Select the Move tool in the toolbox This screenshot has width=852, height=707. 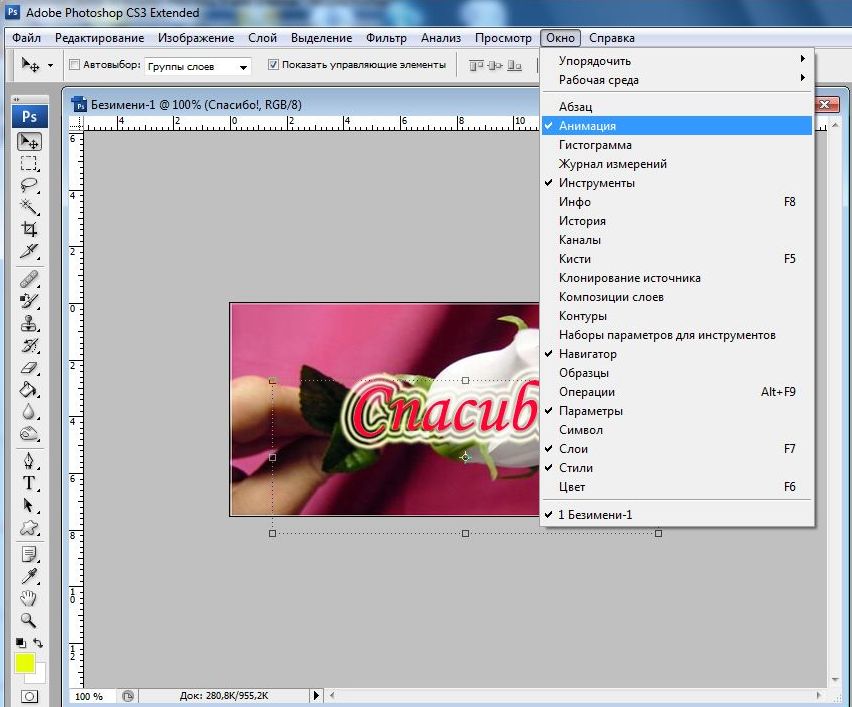29,142
